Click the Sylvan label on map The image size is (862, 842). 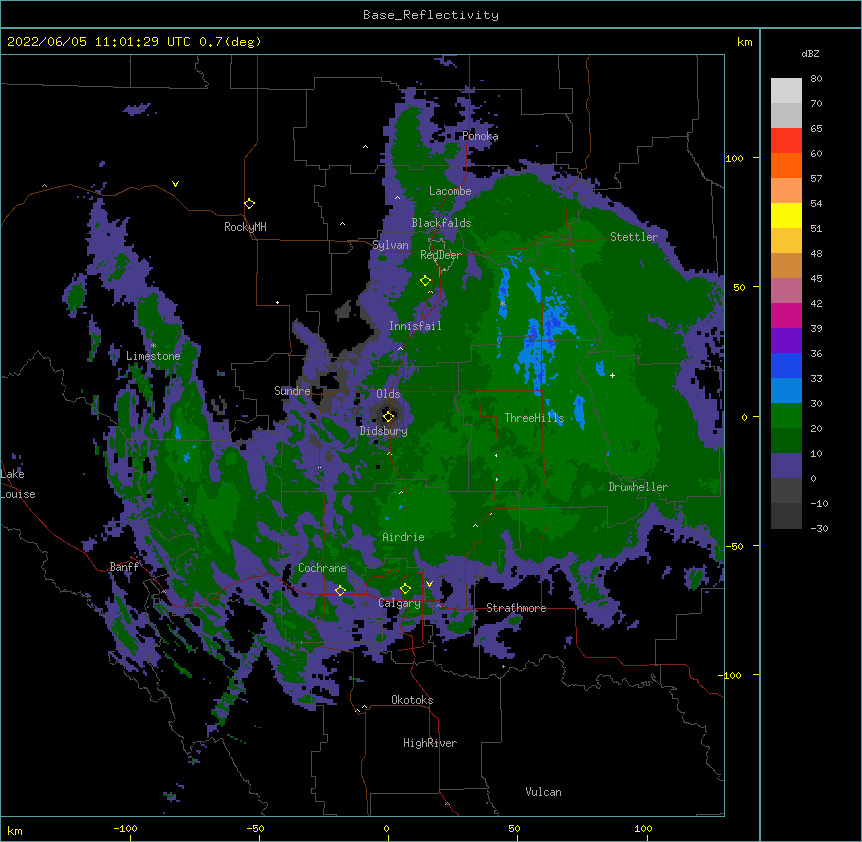click(x=390, y=245)
